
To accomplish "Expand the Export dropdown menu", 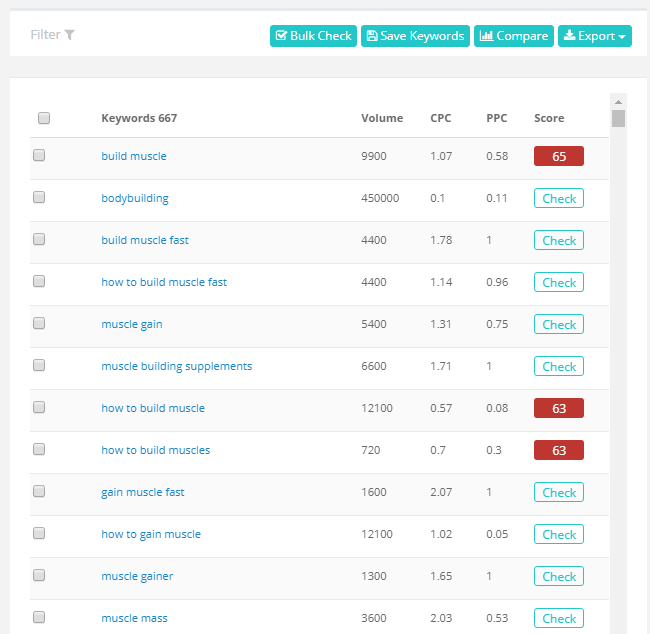I will 594,36.
